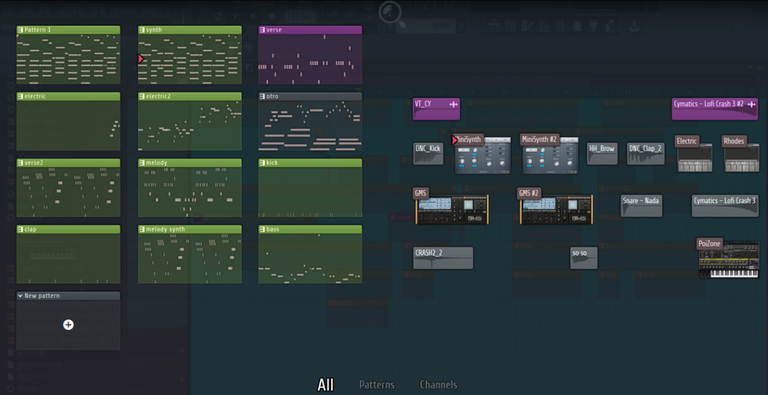Pick the PoiZone synth channel

[728, 258]
